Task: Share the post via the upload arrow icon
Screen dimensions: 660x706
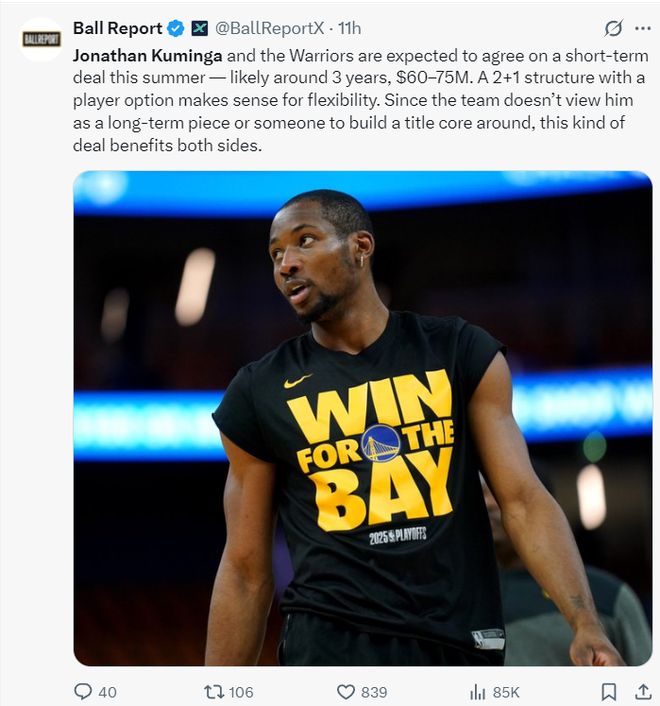Action: pyautogui.click(x=641, y=691)
